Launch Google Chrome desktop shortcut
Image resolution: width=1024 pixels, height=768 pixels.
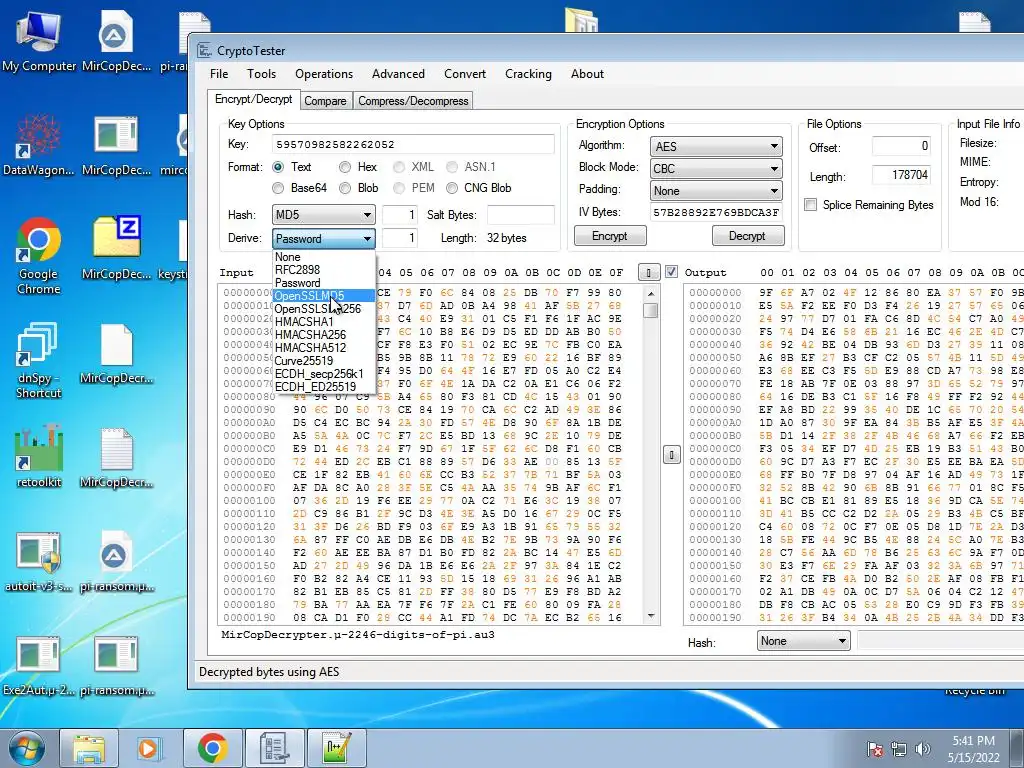pyautogui.click(x=39, y=256)
